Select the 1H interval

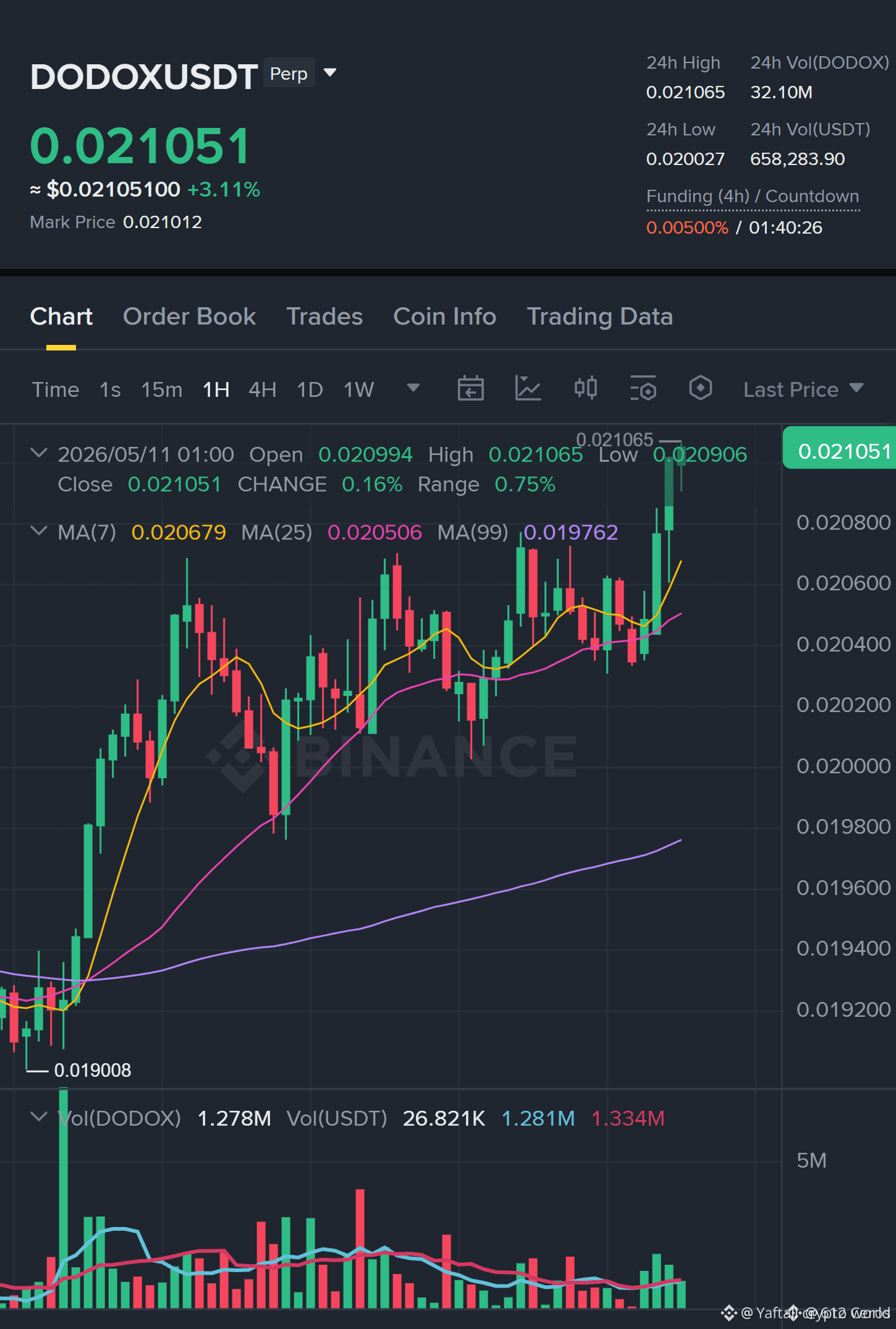(216, 389)
